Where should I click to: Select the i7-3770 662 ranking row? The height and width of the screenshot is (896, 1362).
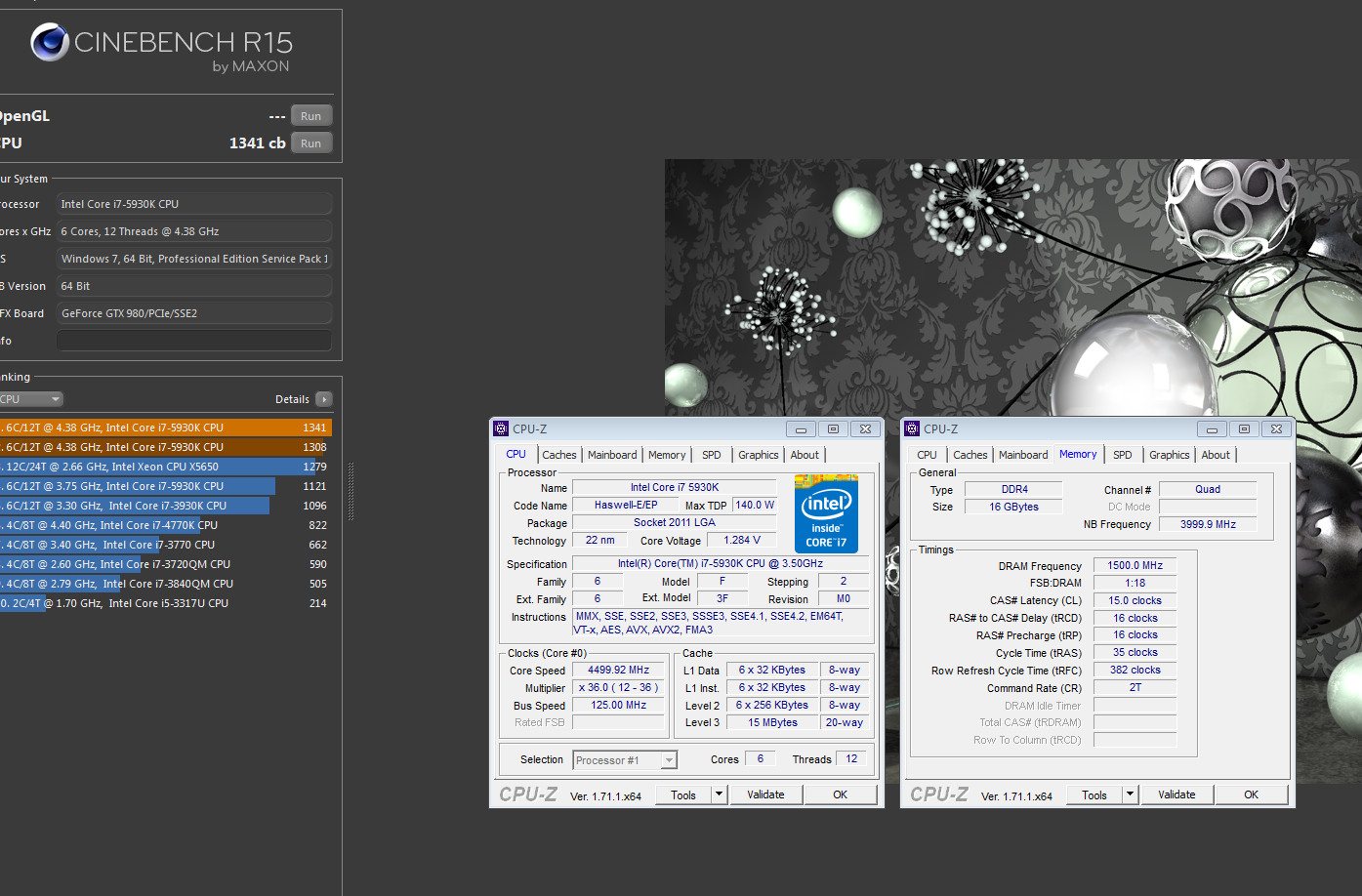pyautogui.click(x=166, y=545)
